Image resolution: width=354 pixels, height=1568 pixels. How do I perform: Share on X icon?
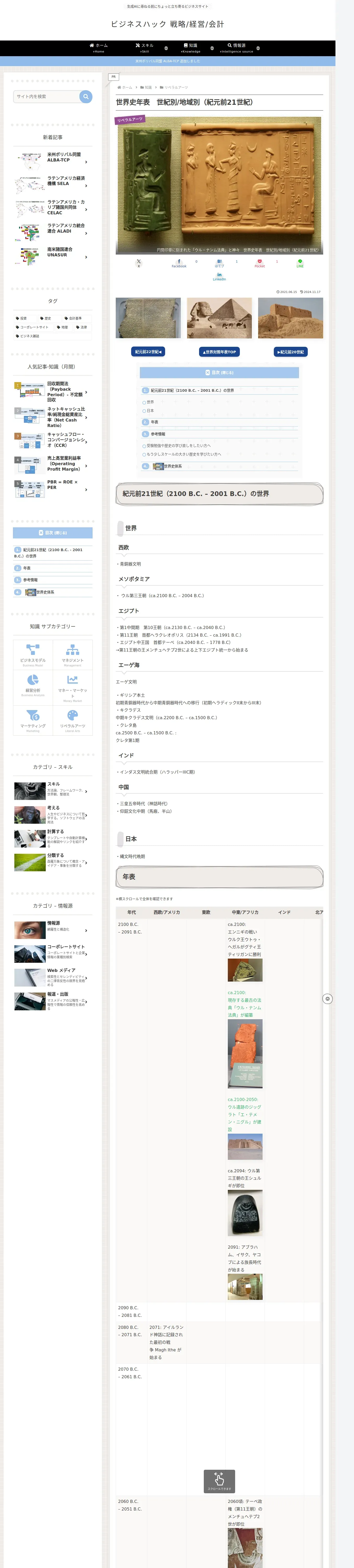click(x=139, y=263)
